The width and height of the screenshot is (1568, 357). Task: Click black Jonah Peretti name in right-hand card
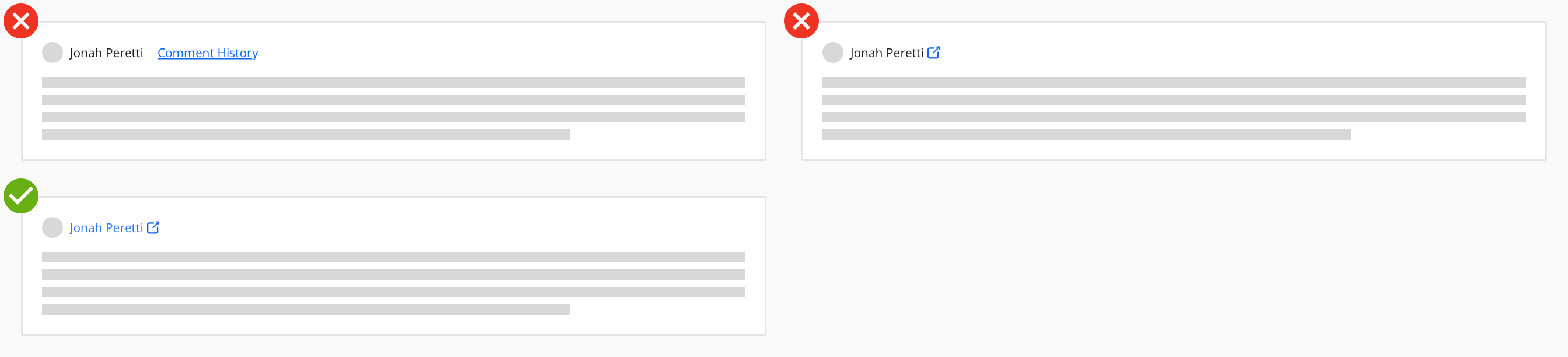(886, 53)
